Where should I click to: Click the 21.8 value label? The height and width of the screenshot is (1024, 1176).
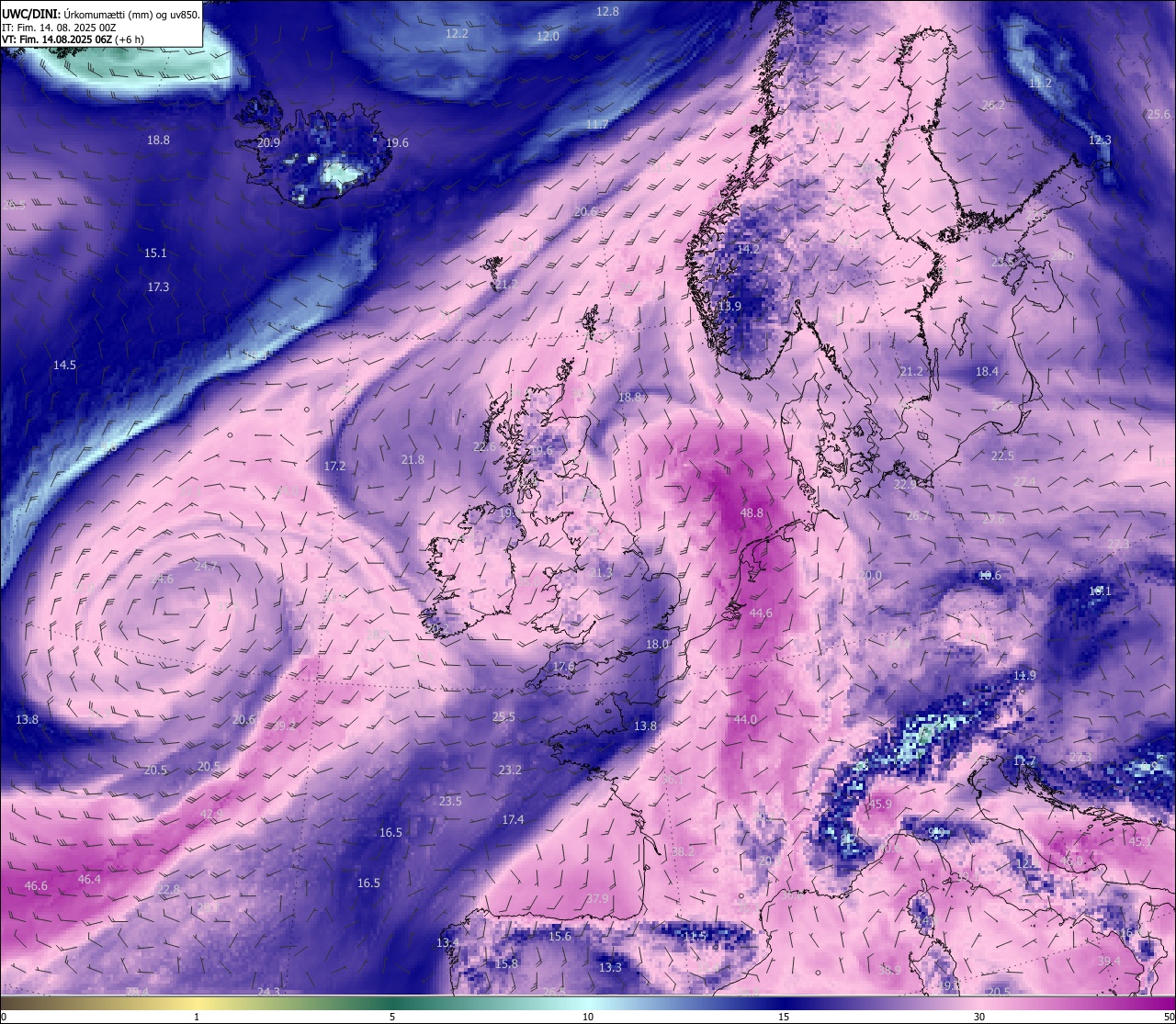coord(413,460)
